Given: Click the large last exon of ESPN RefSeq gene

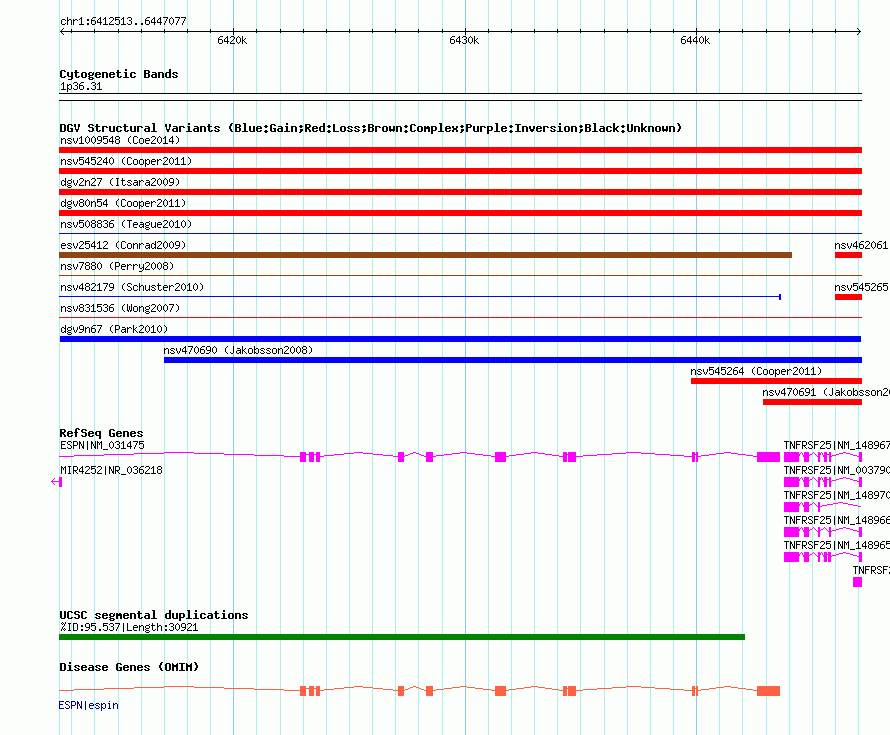Looking at the screenshot, I should [x=769, y=457].
